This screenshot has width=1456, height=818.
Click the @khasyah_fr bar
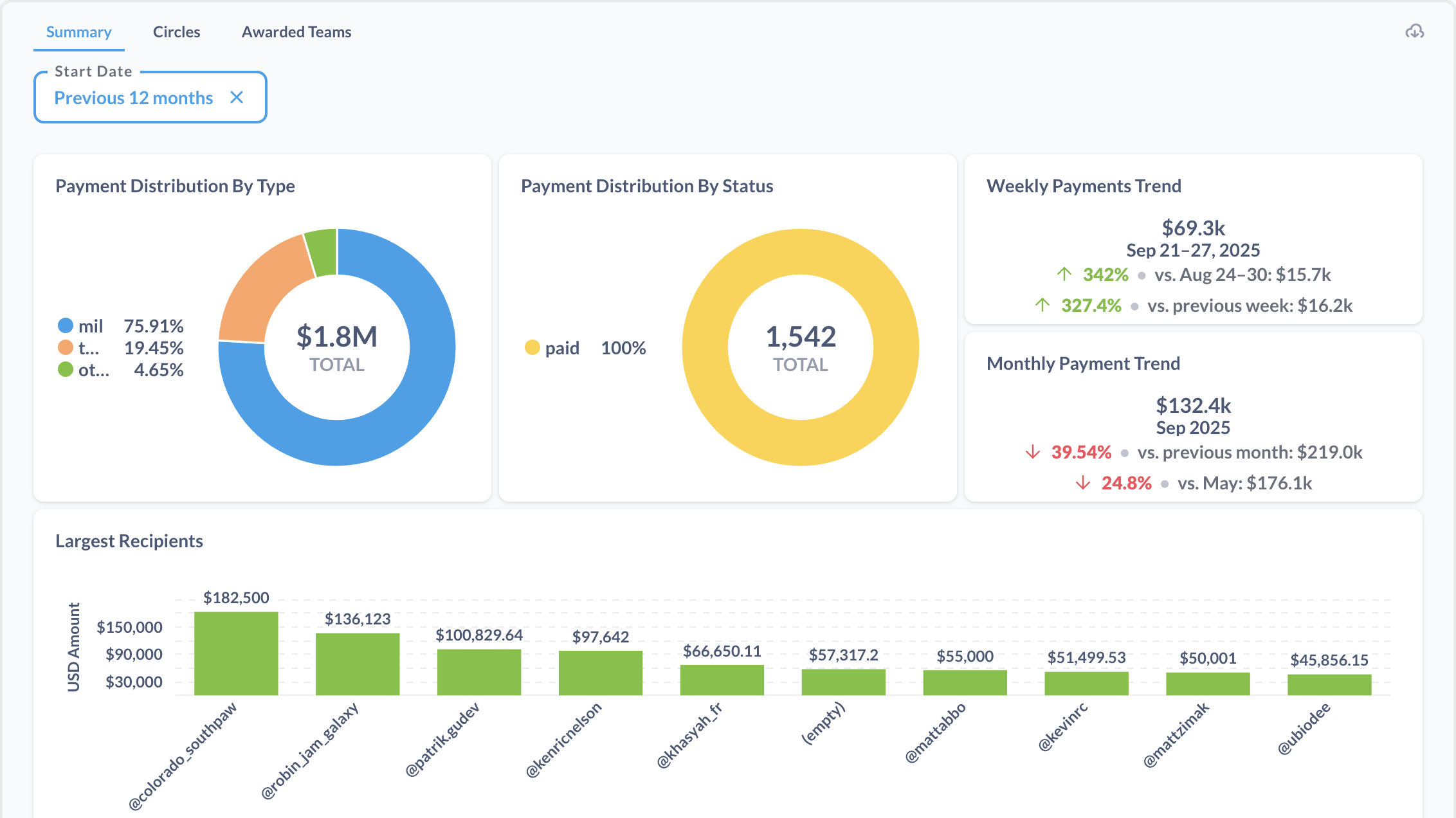pos(722,680)
